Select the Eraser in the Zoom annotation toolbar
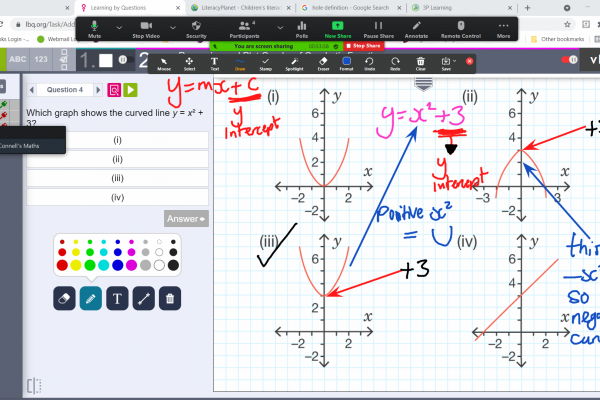 point(323,65)
